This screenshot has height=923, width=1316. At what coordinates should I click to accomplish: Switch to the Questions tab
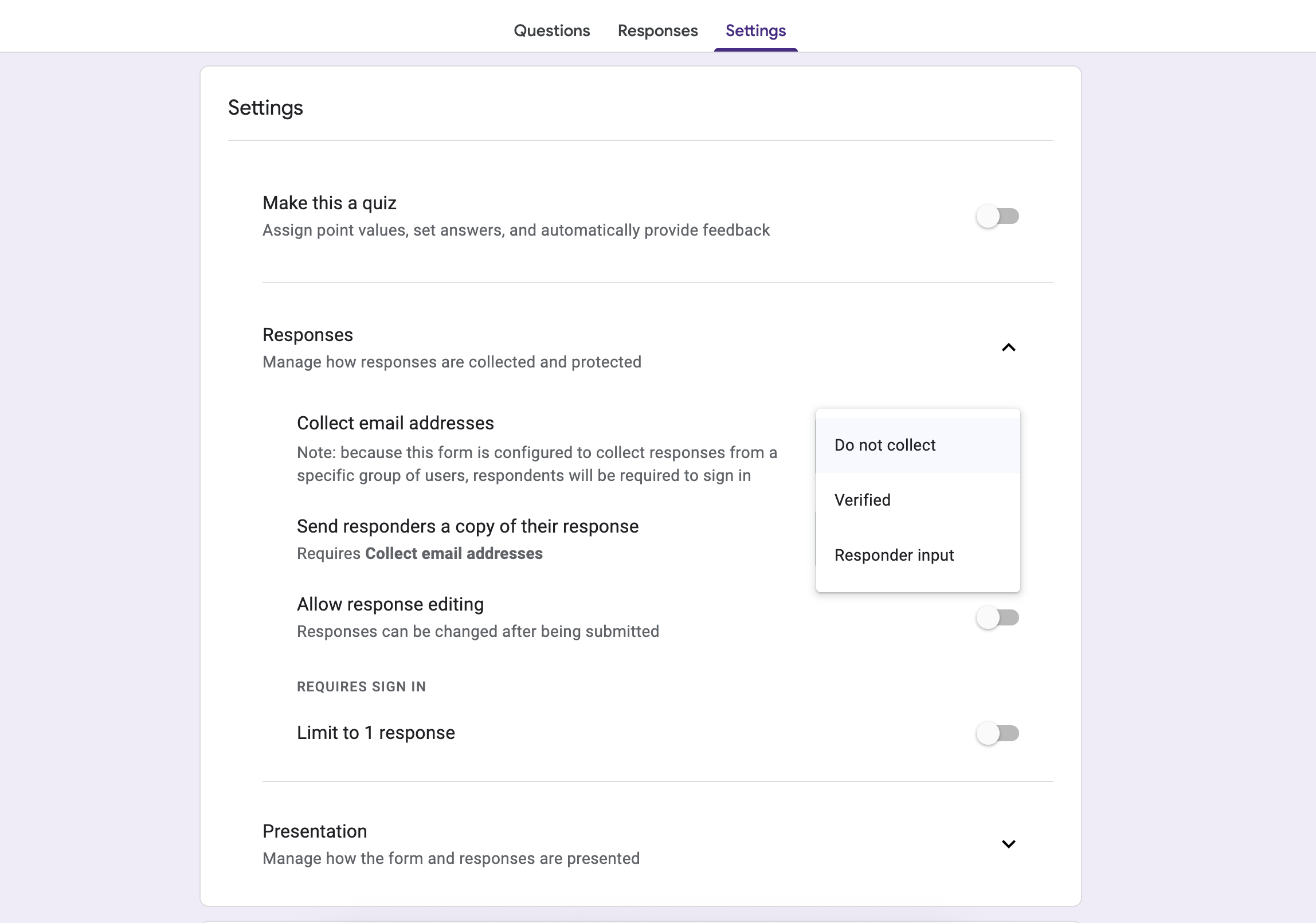(x=551, y=30)
